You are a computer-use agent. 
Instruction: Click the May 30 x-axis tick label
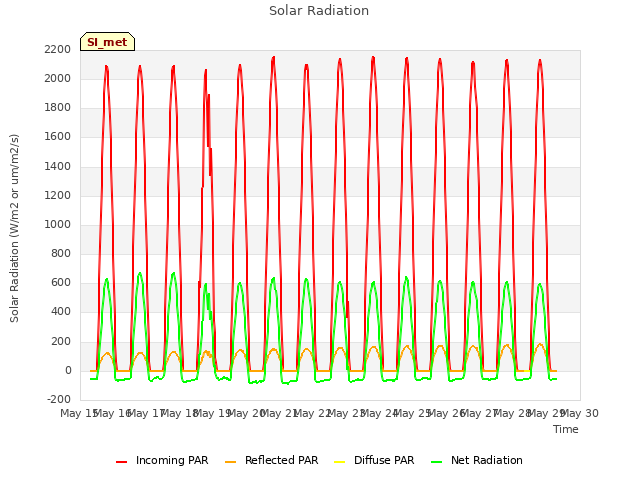(x=580, y=413)
